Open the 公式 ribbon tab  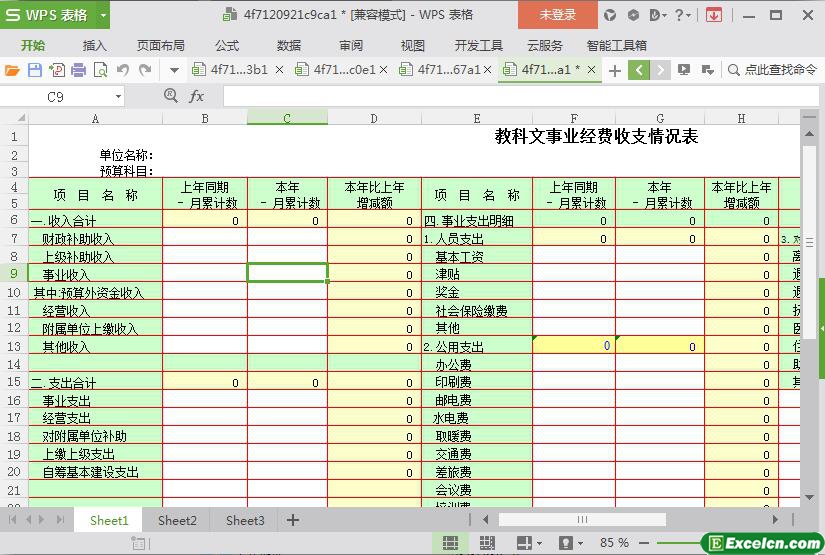pos(227,45)
